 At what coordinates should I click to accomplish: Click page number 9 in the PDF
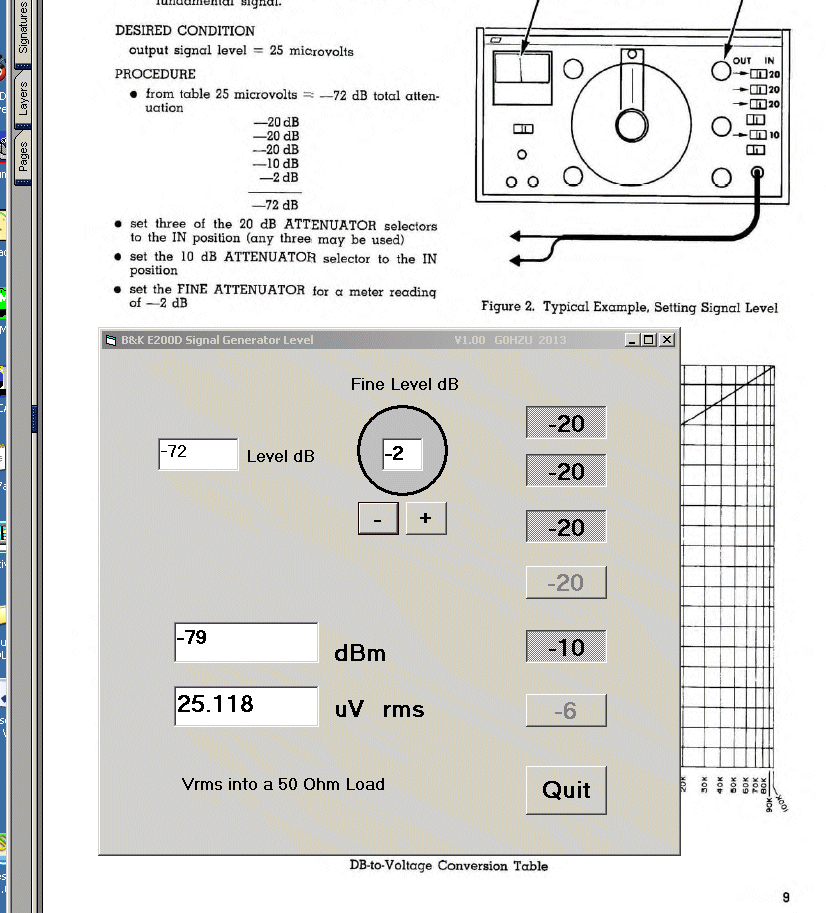(x=786, y=897)
